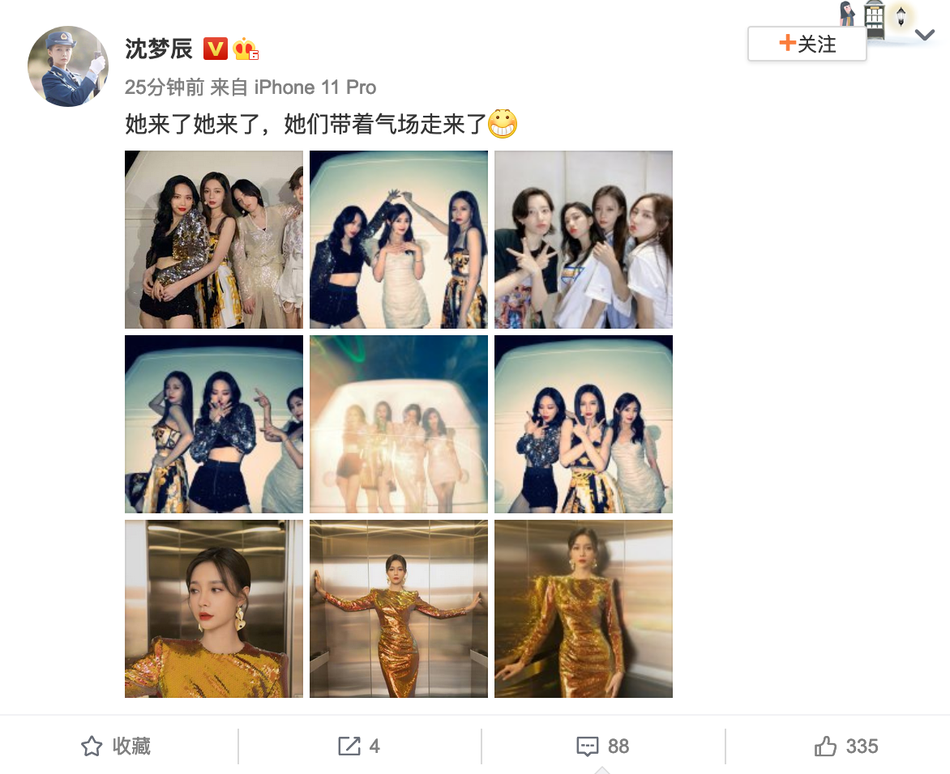Click the repost share icon

tap(349, 746)
